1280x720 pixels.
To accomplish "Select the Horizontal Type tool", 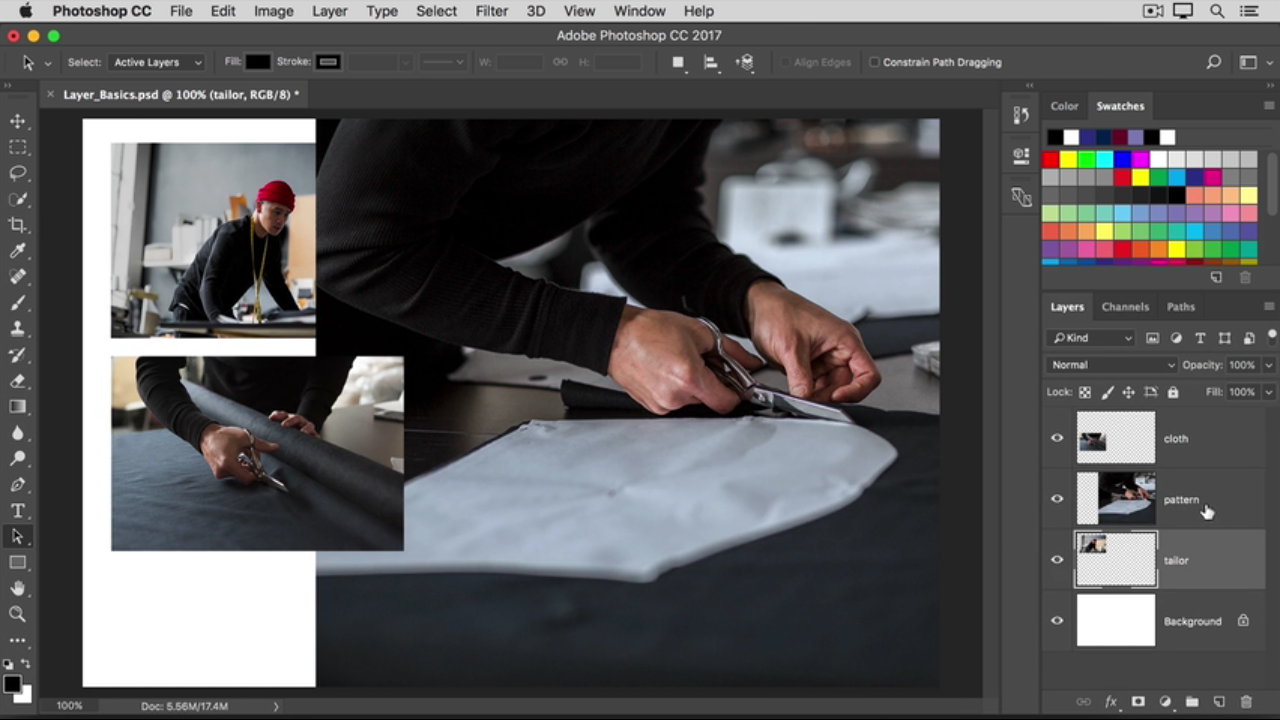I will pyautogui.click(x=18, y=511).
